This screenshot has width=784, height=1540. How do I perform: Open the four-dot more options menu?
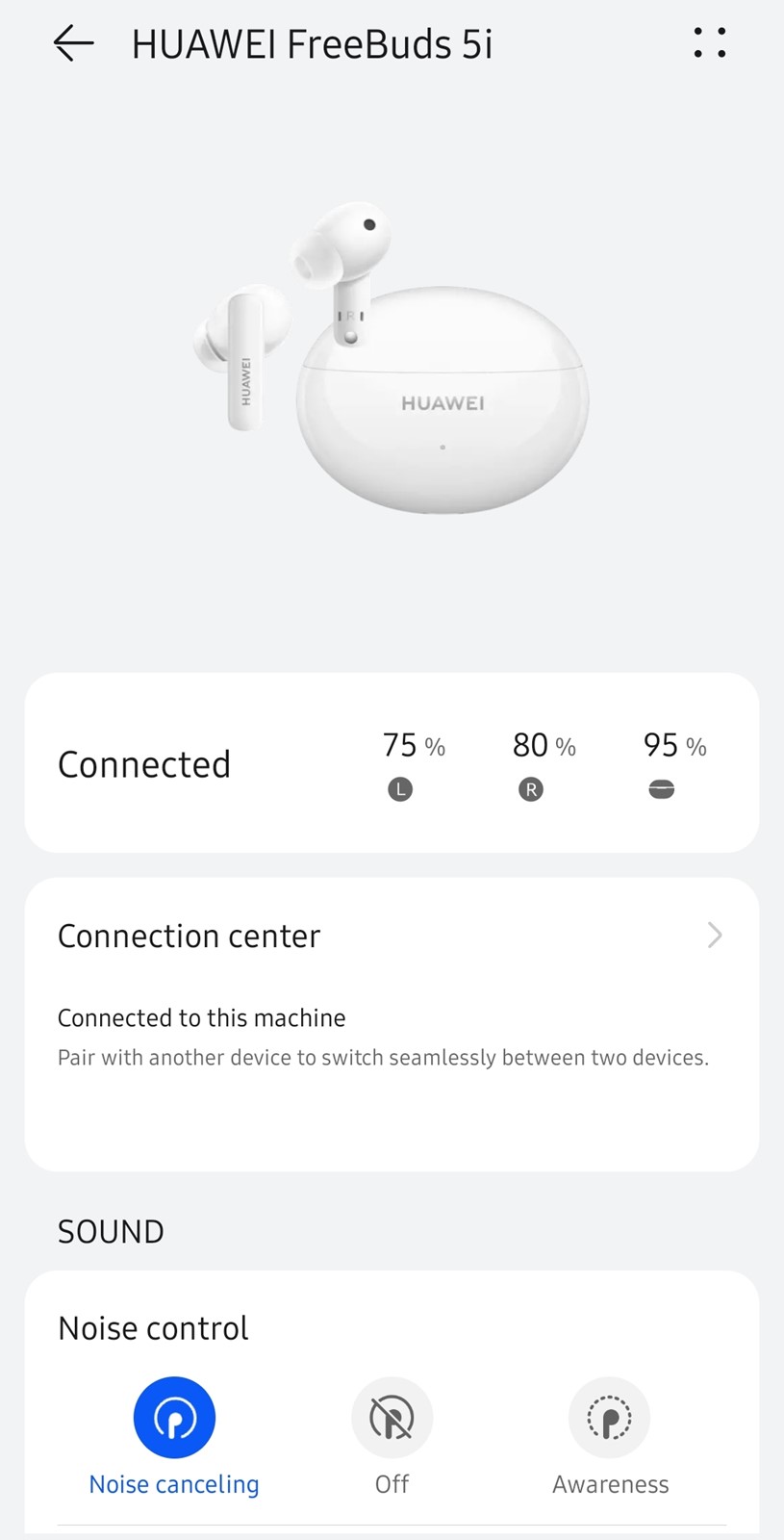coord(710,43)
